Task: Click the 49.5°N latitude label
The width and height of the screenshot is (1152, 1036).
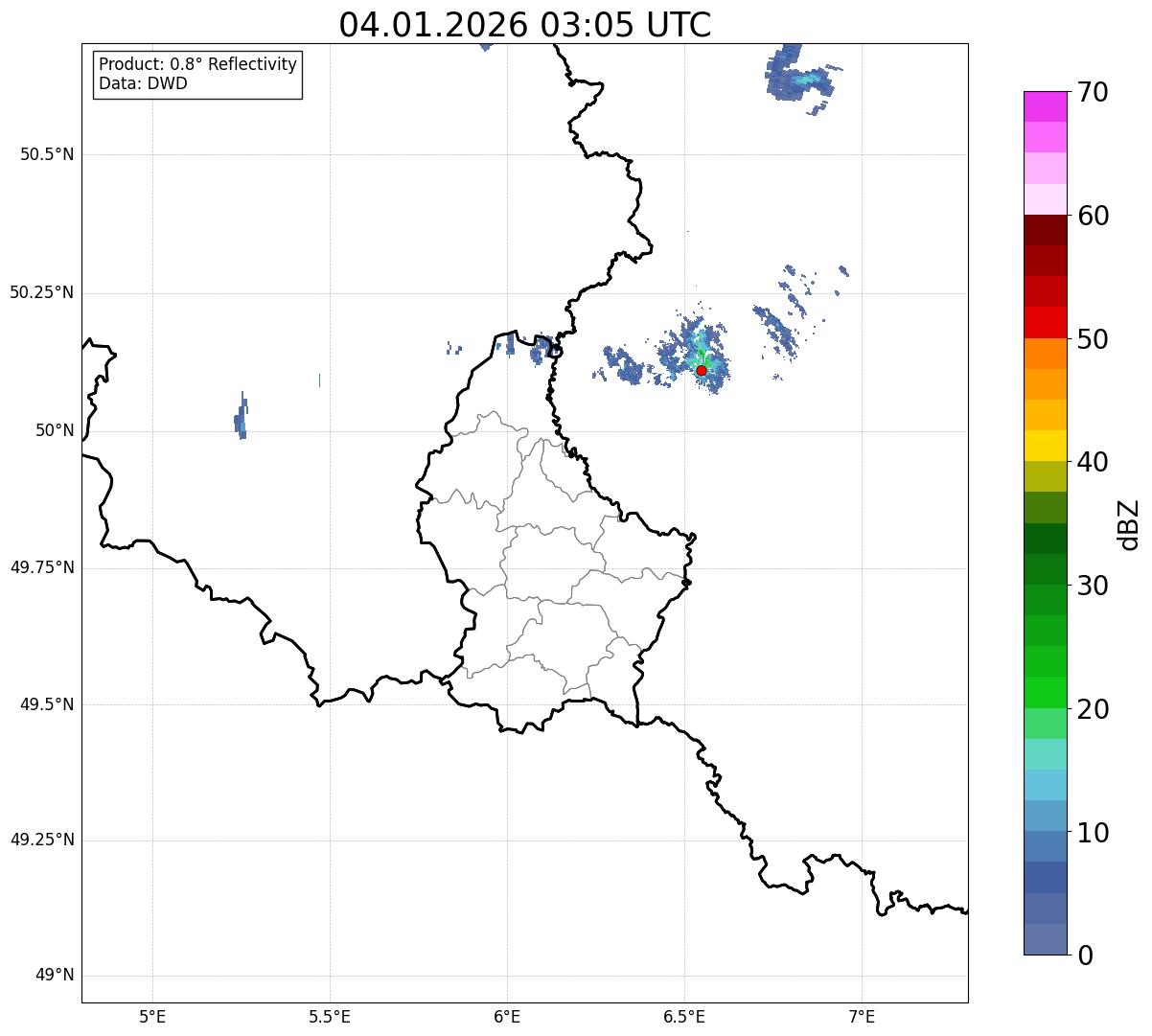Action: pyautogui.click(x=47, y=704)
